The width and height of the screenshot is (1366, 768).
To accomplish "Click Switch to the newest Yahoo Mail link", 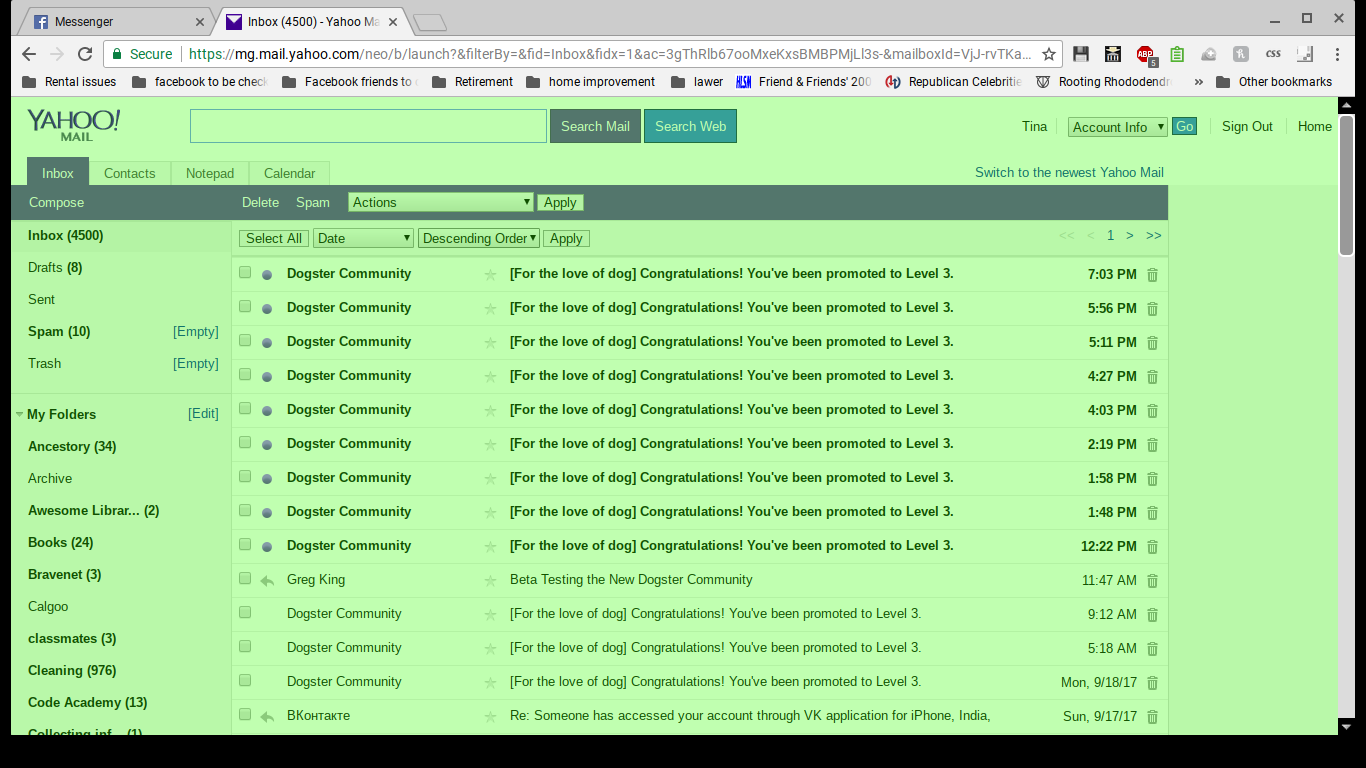I will pos(1069,172).
